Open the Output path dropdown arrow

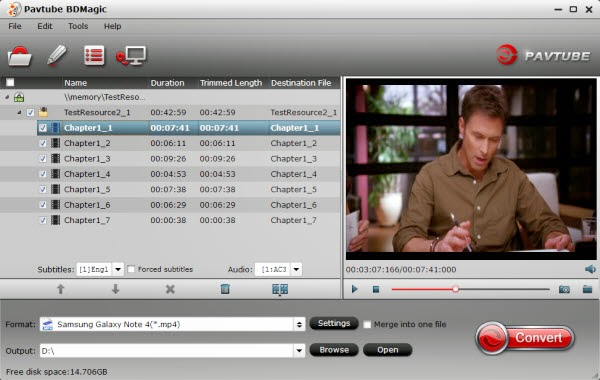299,351
